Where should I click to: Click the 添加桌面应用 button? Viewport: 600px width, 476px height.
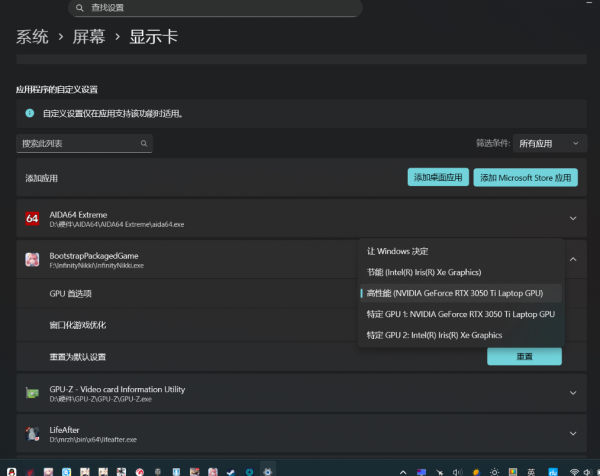[x=438, y=177]
